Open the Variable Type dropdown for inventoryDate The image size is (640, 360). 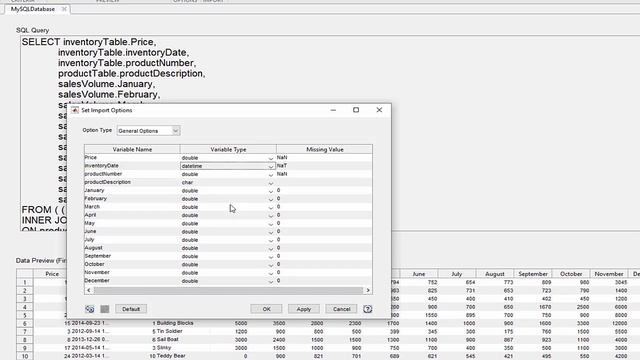tap(270, 166)
